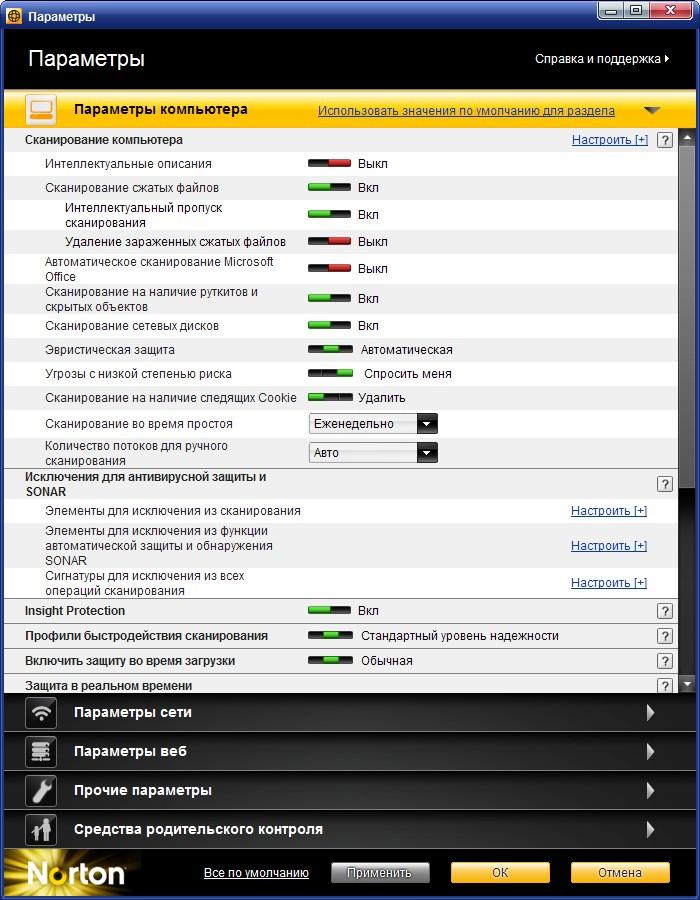This screenshot has height=900, width=700.
Task: Adjust Профили быстродействия сканирования slider
Action: tap(330, 635)
